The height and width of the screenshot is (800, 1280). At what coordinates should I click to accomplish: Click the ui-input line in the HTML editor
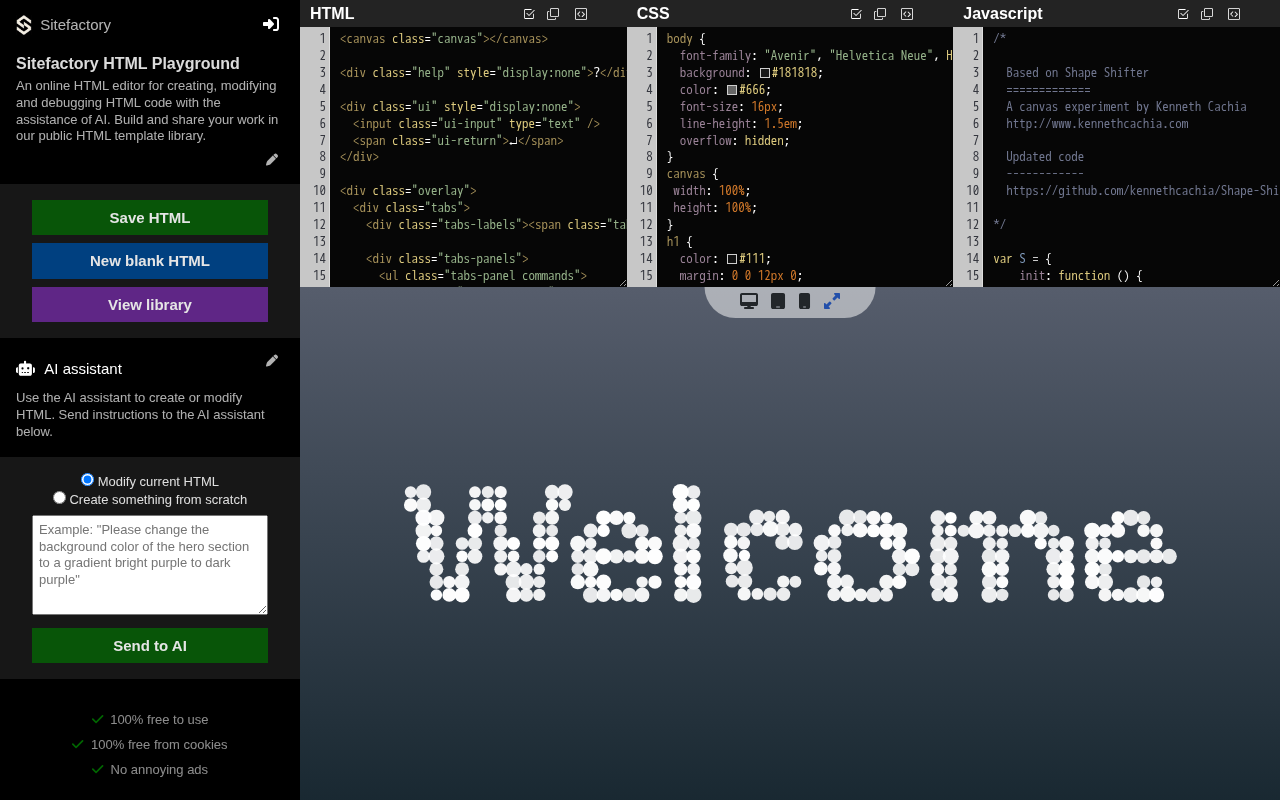pyautogui.click(x=476, y=124)
